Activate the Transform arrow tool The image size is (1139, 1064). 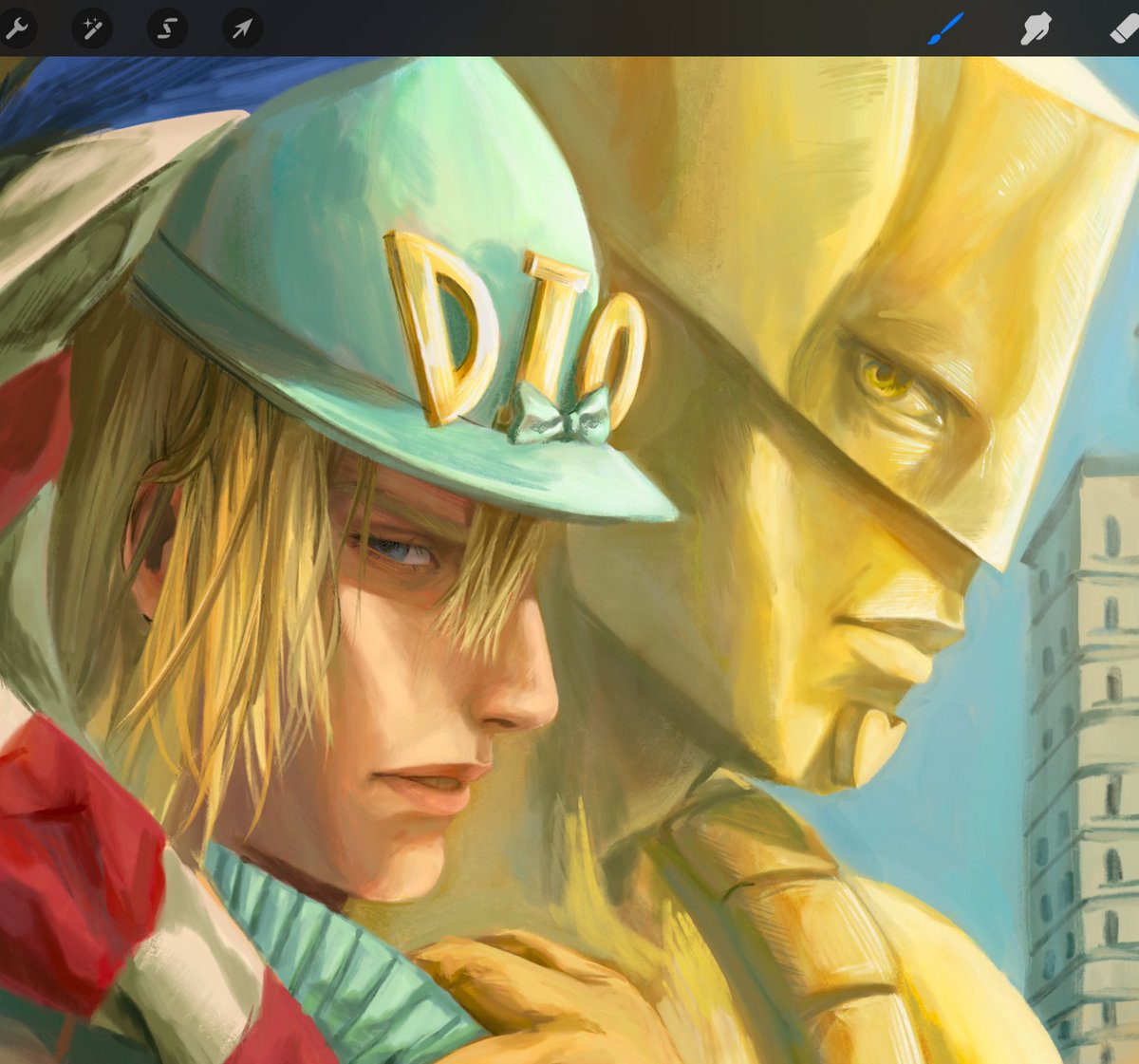[x=242, y=29]
